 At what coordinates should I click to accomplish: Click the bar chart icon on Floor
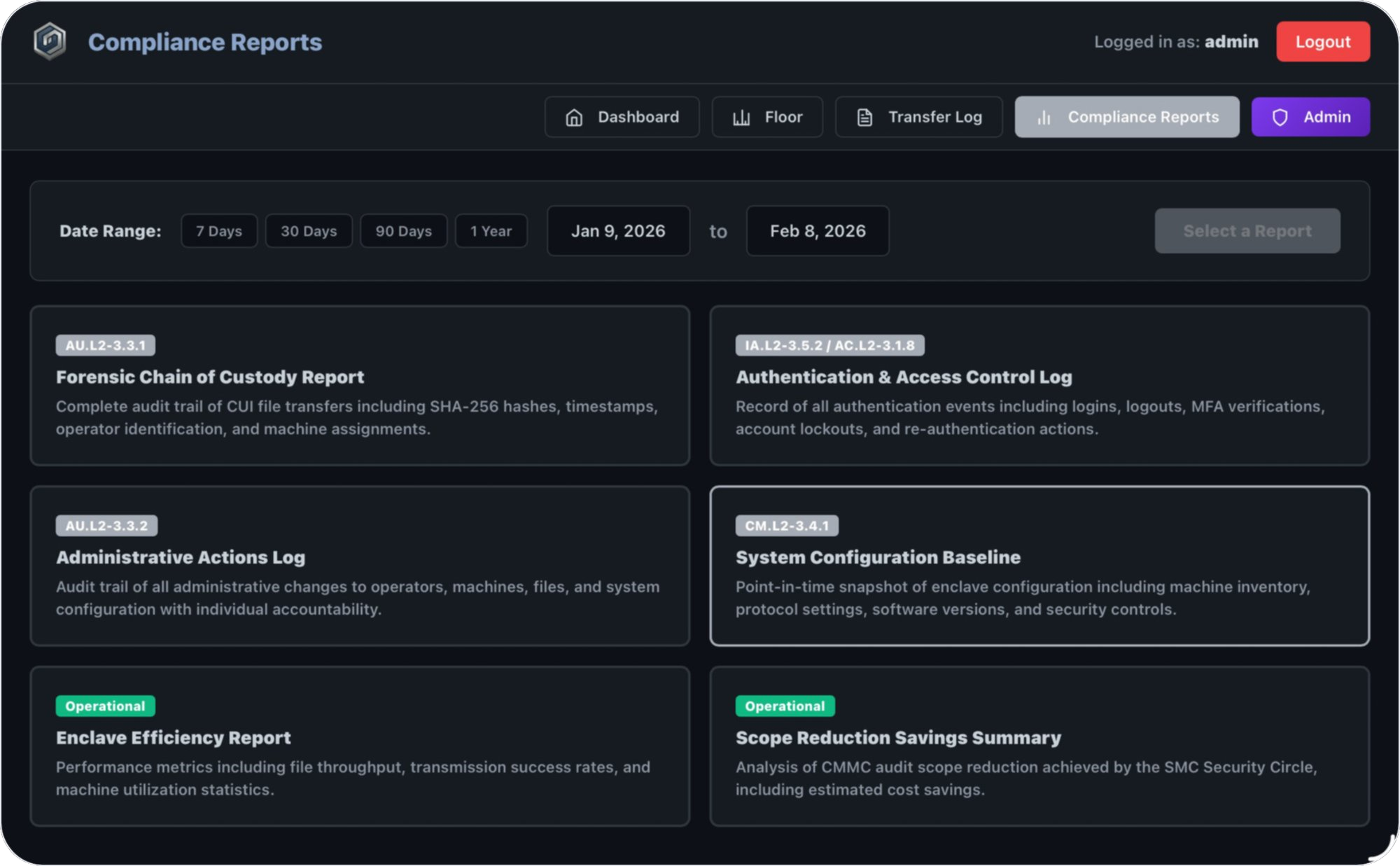coord(741,118)
